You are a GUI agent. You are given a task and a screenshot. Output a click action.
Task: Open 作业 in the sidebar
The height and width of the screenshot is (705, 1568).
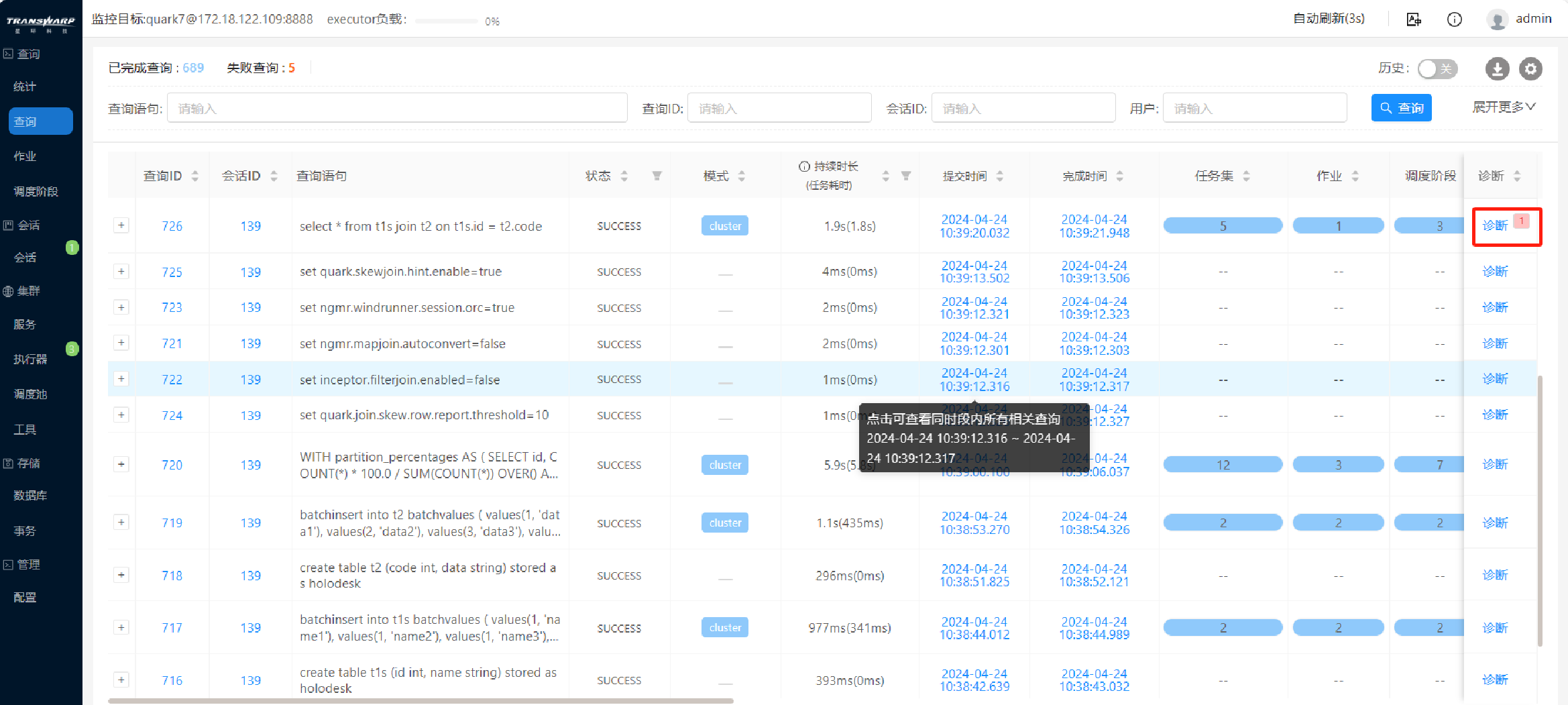(x=25, y=156)
